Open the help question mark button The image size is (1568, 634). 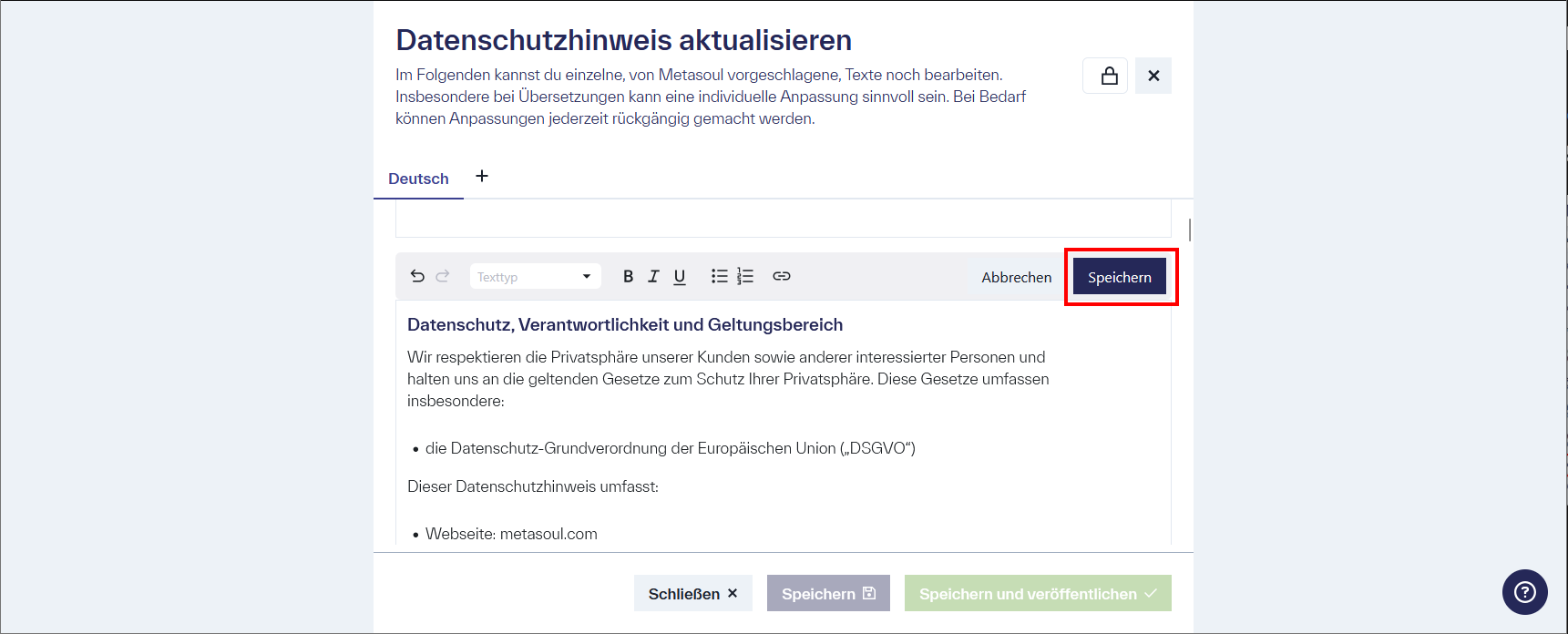point(1525,592)
